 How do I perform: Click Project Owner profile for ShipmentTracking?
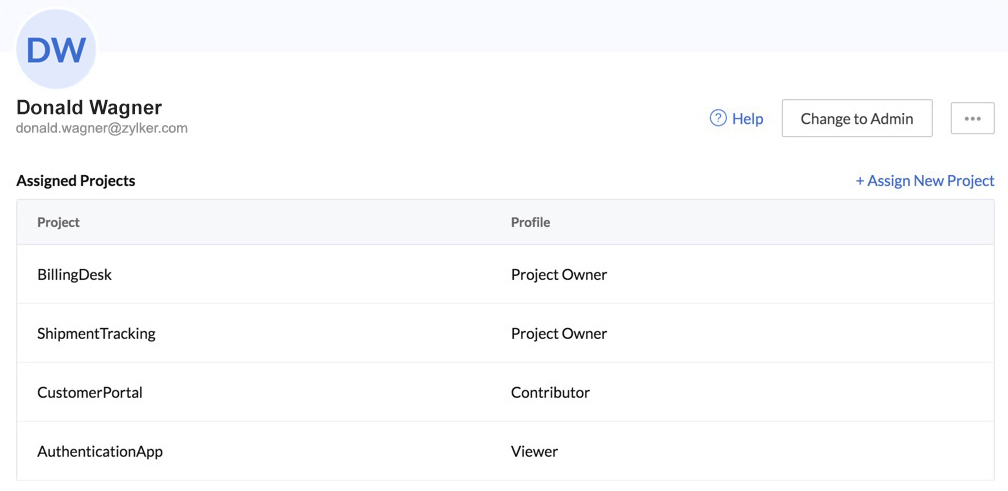point(559,333)
